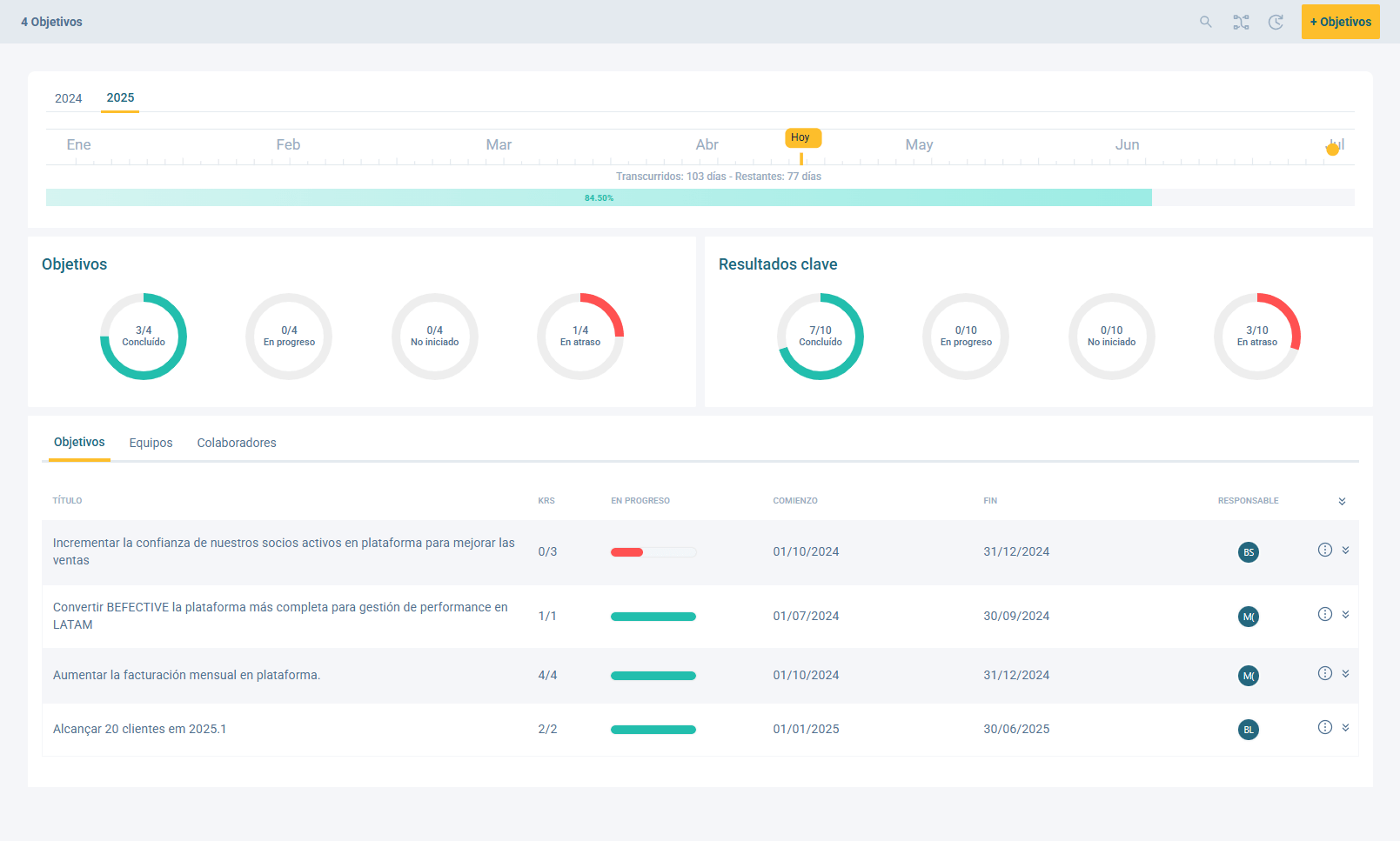The image size is (1400, 841).
Task: Click the refresh history clock icon
Action: 1276,22
